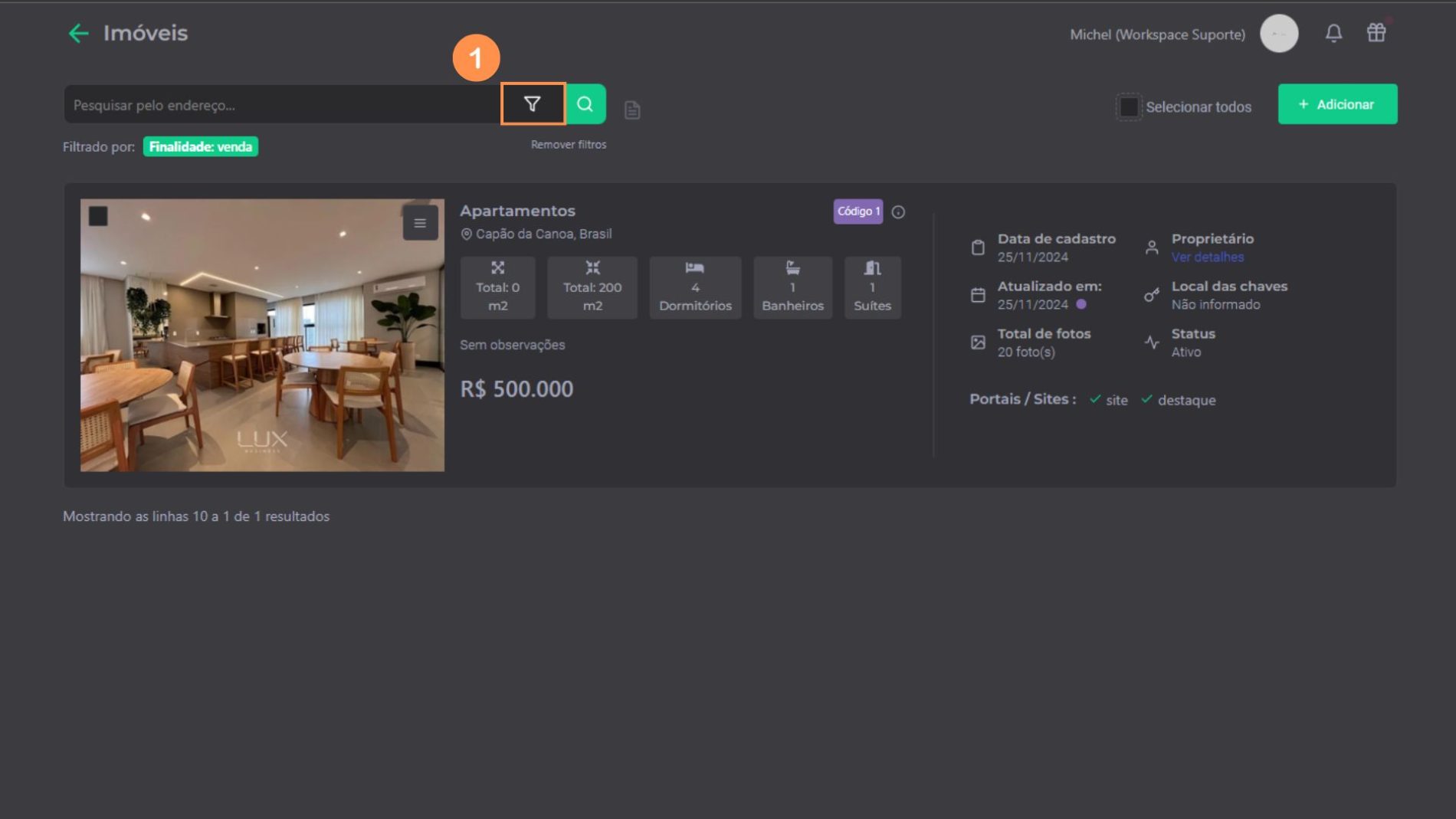Click the purple dot after the update date

(x=1081, y=304)
